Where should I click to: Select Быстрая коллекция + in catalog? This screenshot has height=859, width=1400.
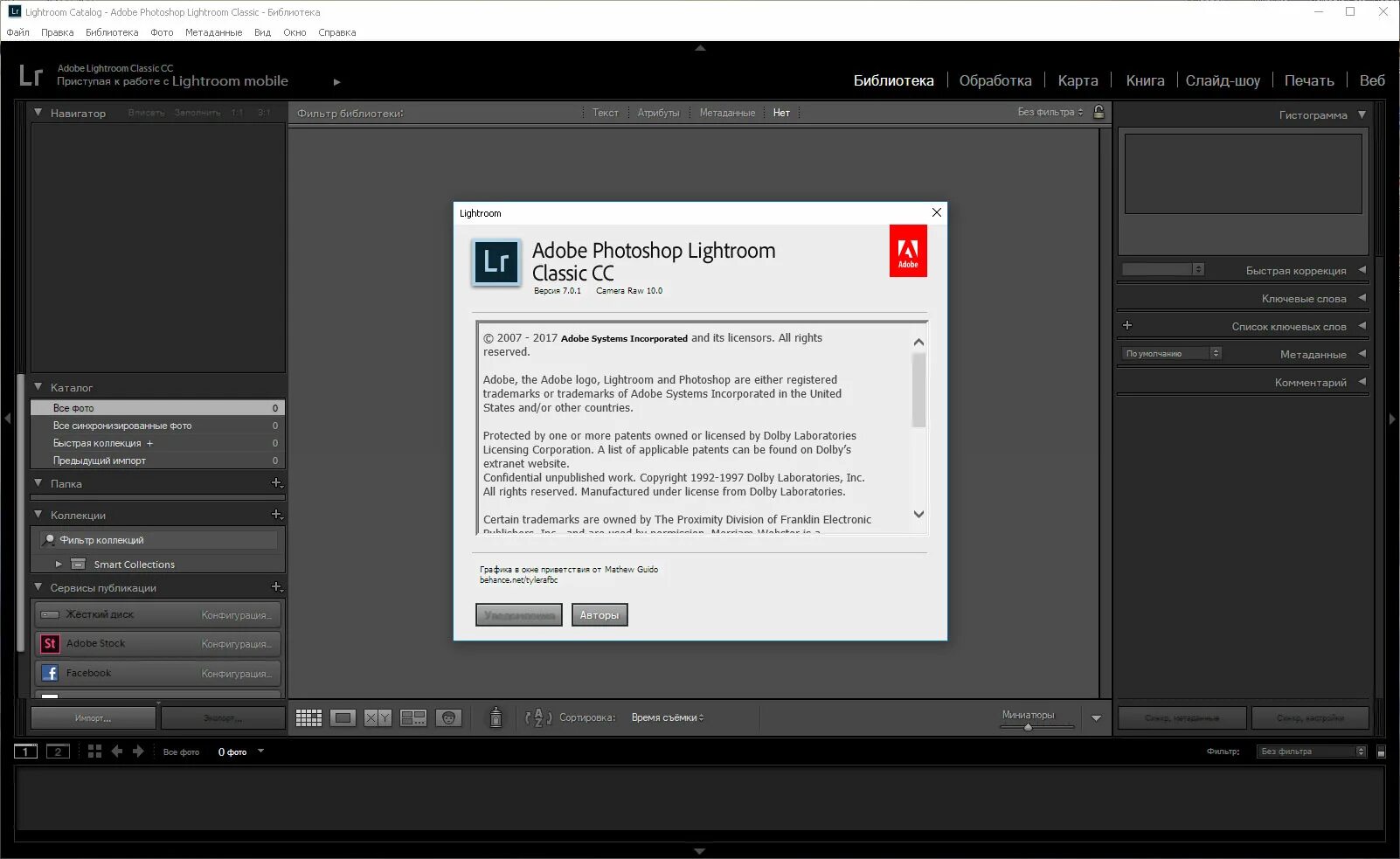158,443
